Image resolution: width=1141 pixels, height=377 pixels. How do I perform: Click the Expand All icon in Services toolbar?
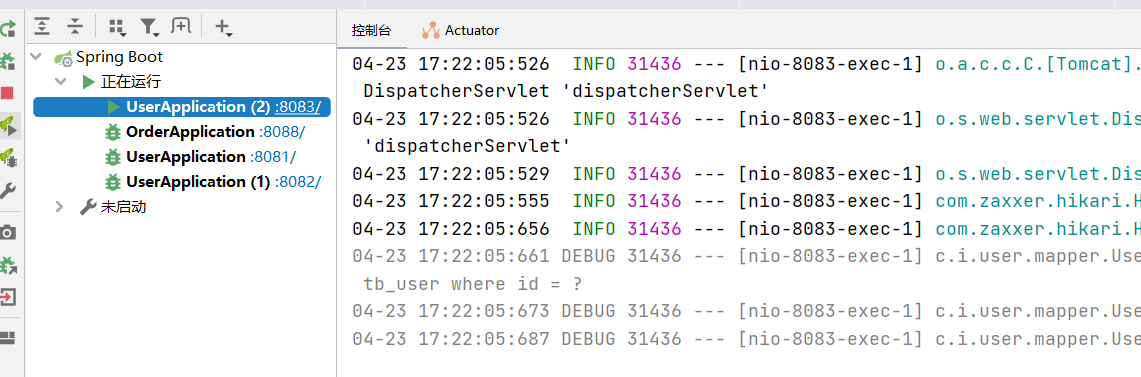point(43,27)
